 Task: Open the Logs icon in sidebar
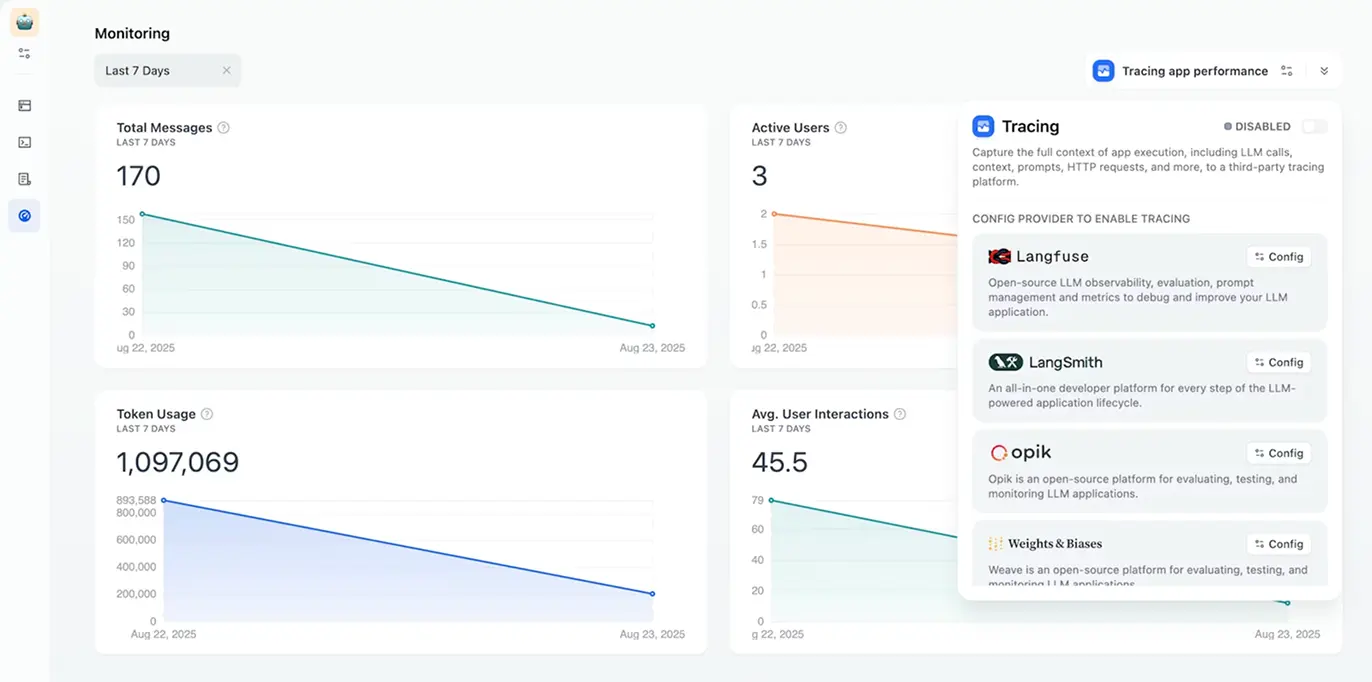[24, 179]
